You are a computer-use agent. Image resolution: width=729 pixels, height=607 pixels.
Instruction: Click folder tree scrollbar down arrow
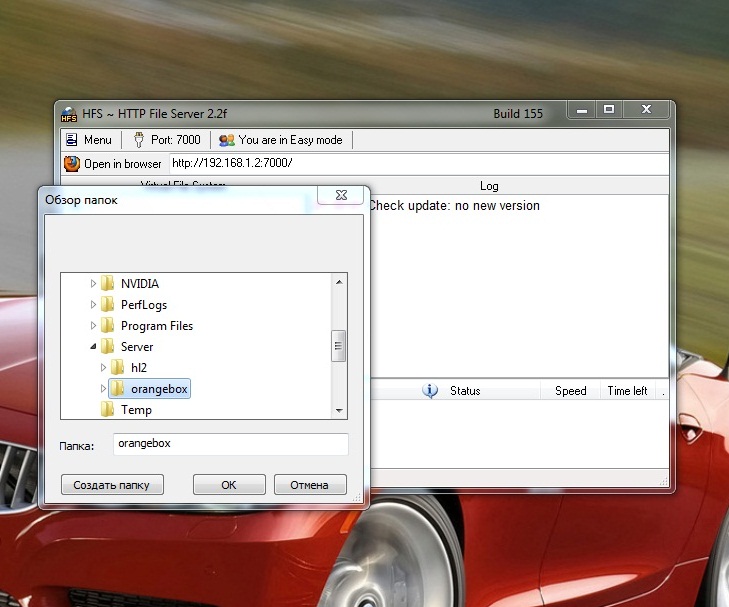click(x=339, y=410)
